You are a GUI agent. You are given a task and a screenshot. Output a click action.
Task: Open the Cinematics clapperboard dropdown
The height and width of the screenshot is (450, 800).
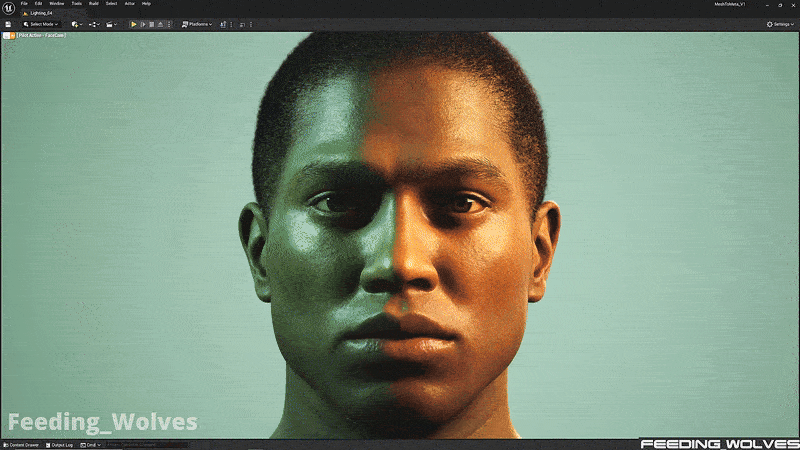[x=111, y=24]
